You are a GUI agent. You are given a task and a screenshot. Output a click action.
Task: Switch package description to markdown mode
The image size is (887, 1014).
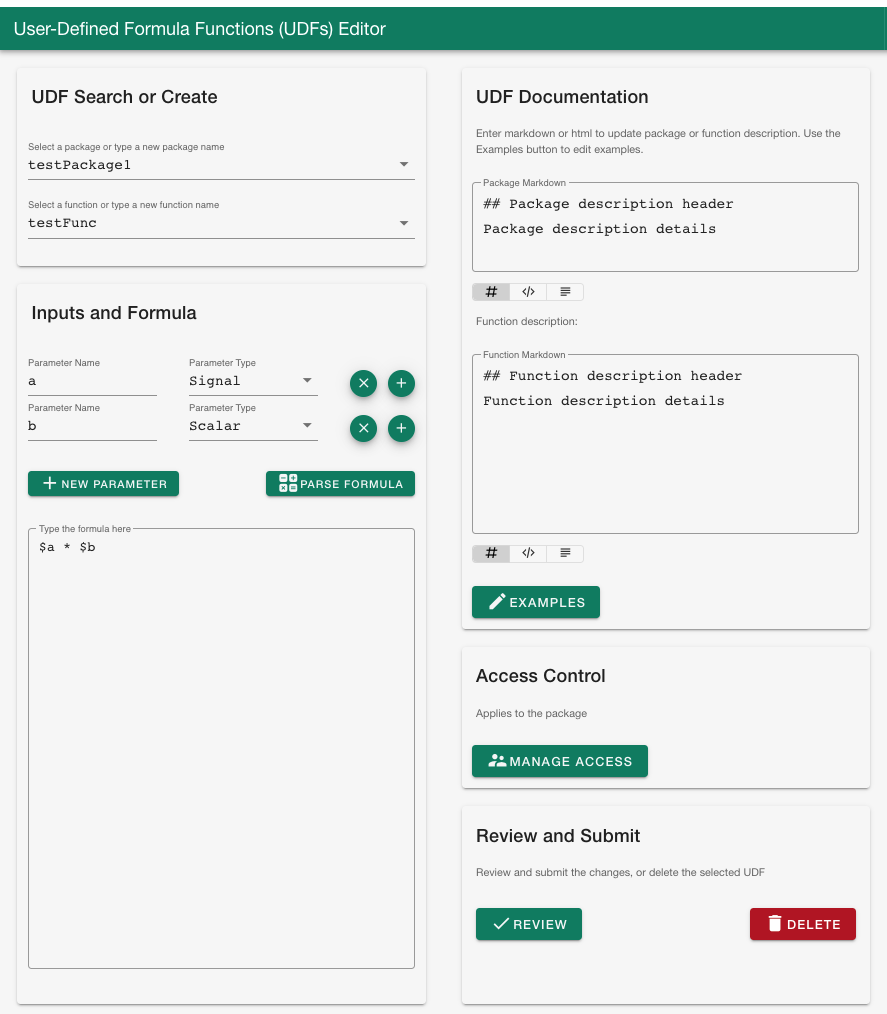491,292
